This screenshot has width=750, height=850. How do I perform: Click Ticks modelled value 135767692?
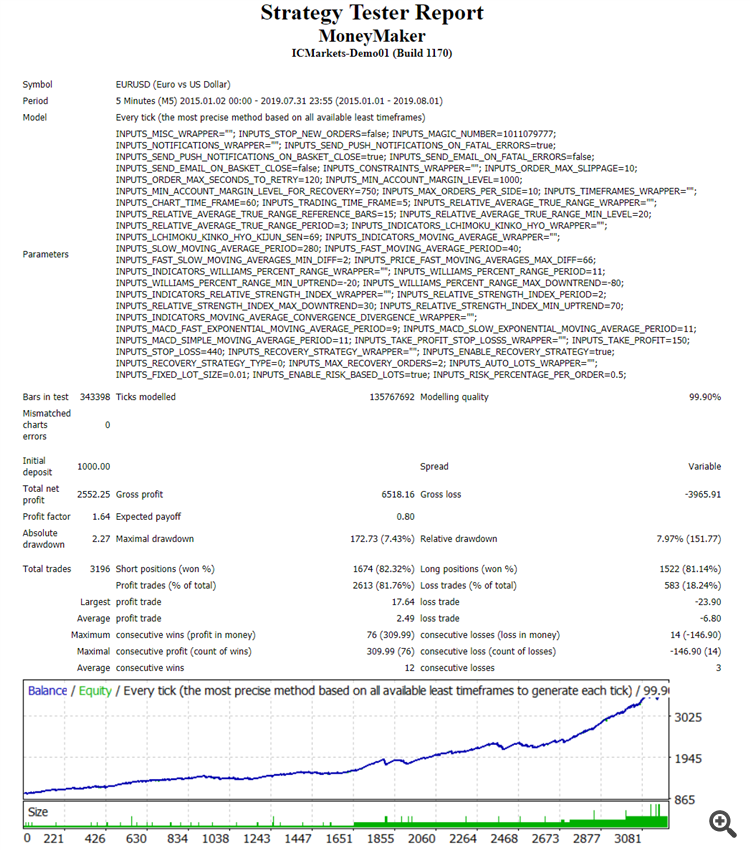(392, 397)
